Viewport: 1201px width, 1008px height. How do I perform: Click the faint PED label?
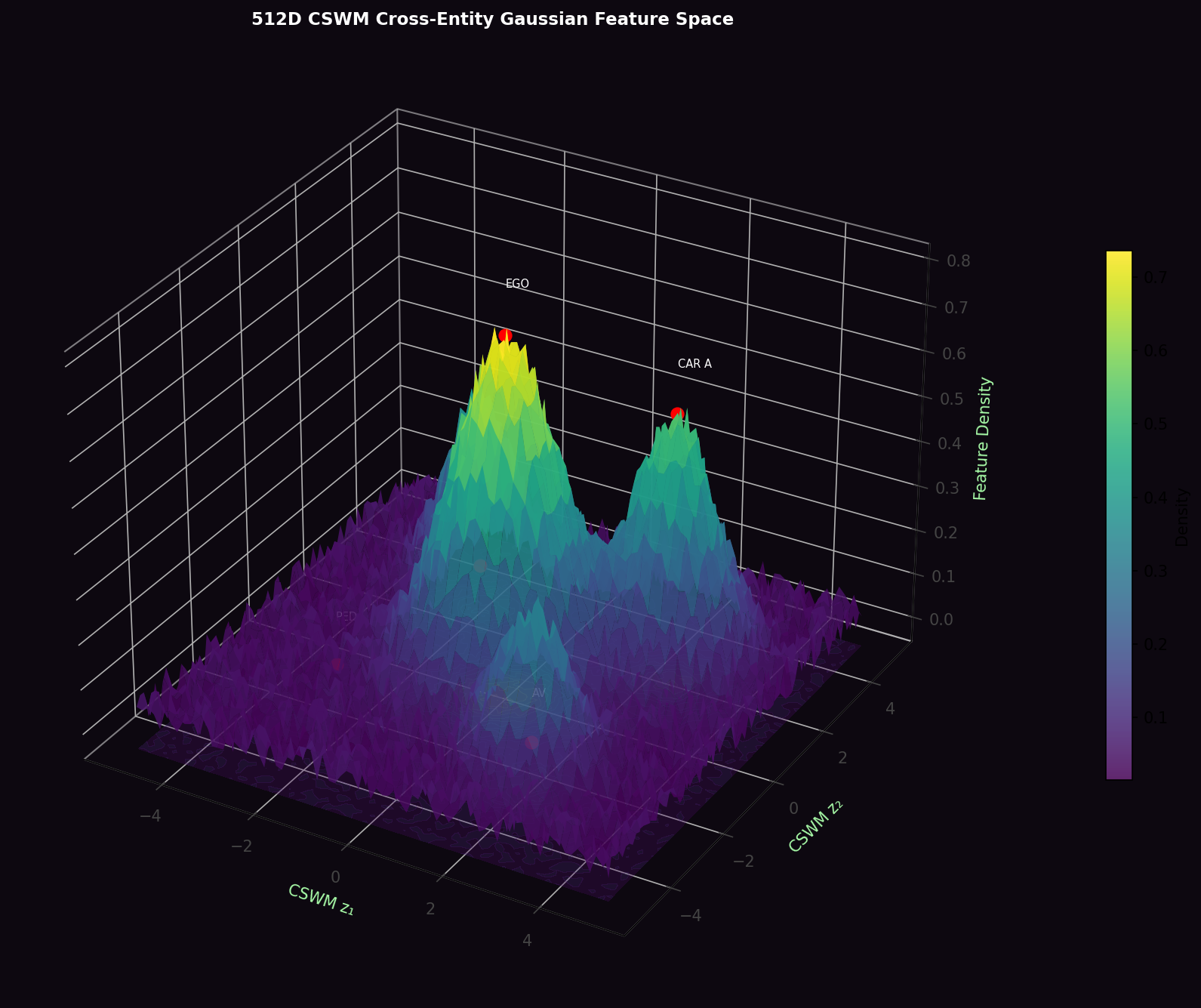click(x=346, y=616)
